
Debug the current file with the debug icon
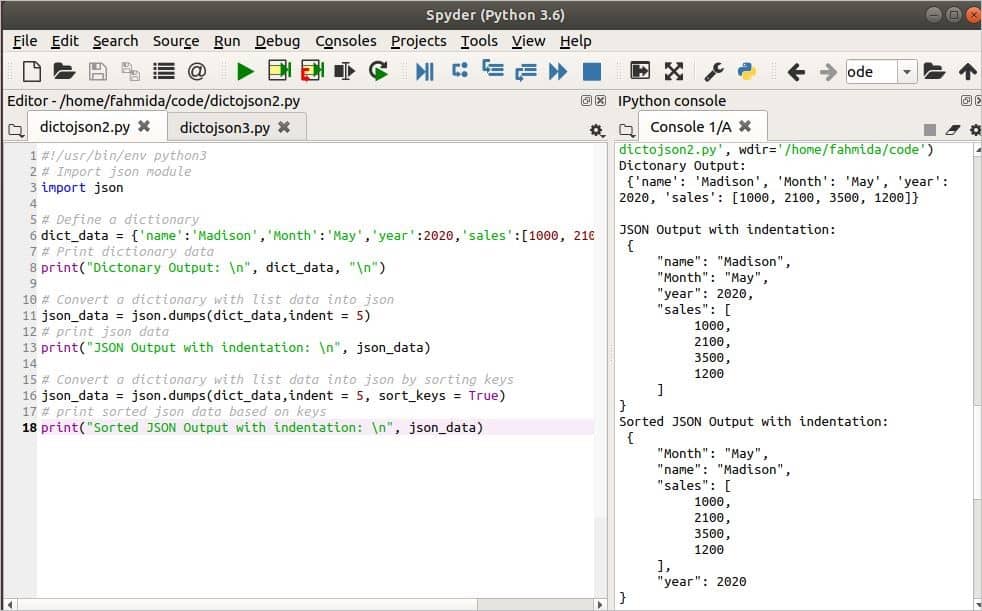[x=424, y=71]
